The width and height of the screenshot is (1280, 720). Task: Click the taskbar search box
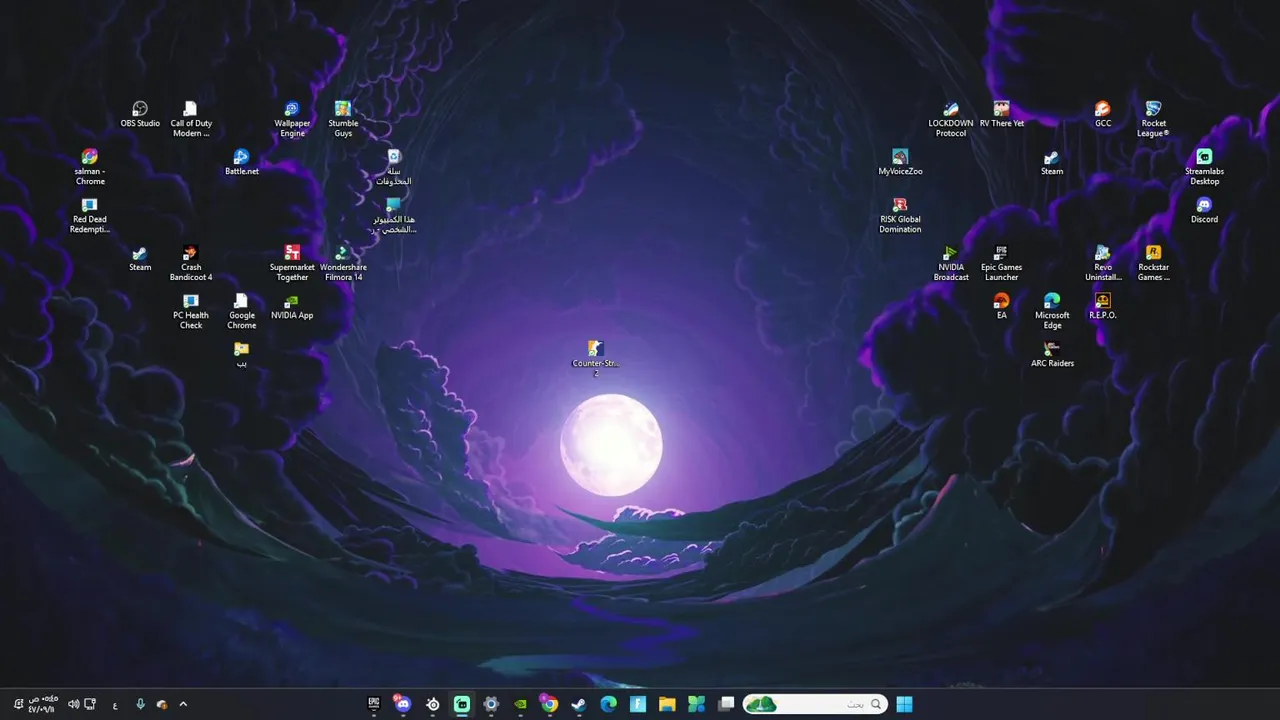coord(815,704)
